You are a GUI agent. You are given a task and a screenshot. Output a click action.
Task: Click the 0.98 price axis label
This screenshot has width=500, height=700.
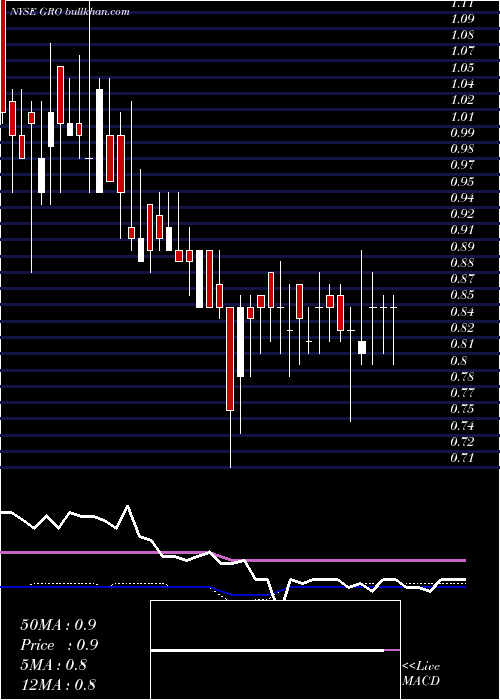(x=462, y=149)
